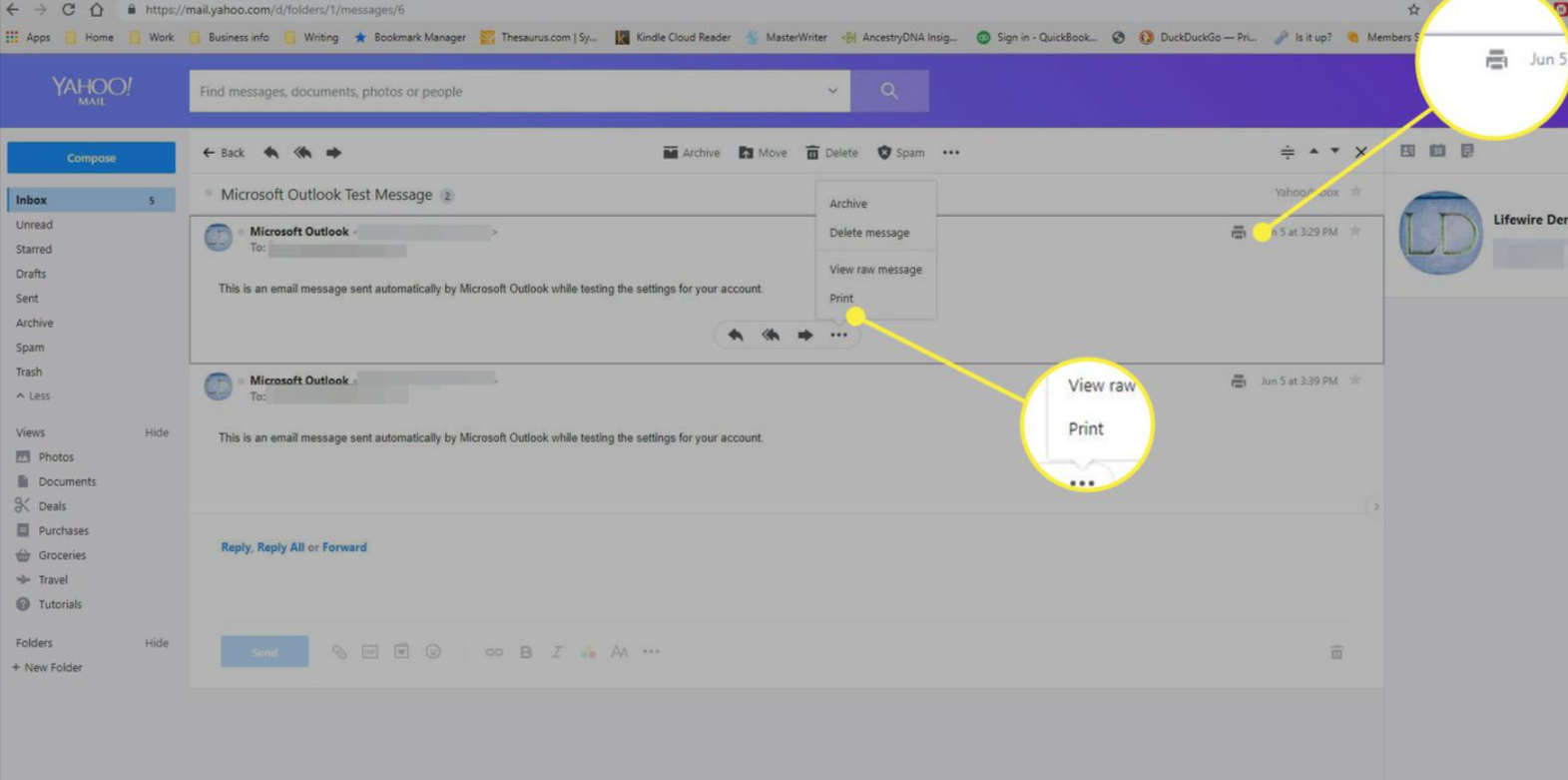Viewport: 1568px width, 780px height.
Task: Open more formatting options in the reply toolbar
Action: 652,652
